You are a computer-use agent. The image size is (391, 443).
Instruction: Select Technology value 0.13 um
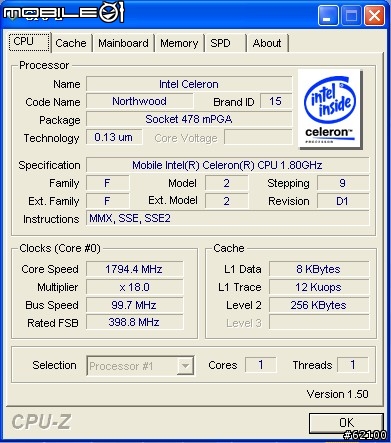[x=114, y=137]
